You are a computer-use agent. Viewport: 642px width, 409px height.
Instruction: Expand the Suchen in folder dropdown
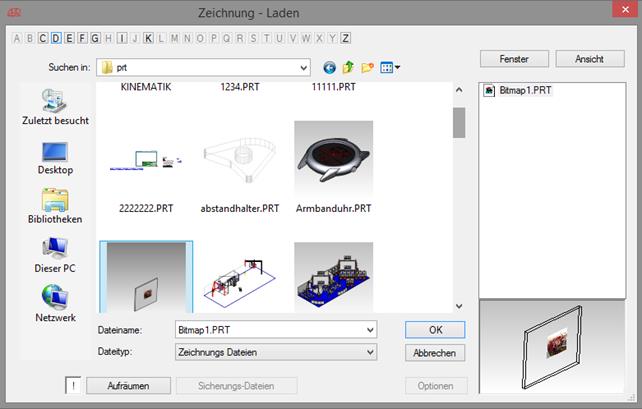[302, 68]
